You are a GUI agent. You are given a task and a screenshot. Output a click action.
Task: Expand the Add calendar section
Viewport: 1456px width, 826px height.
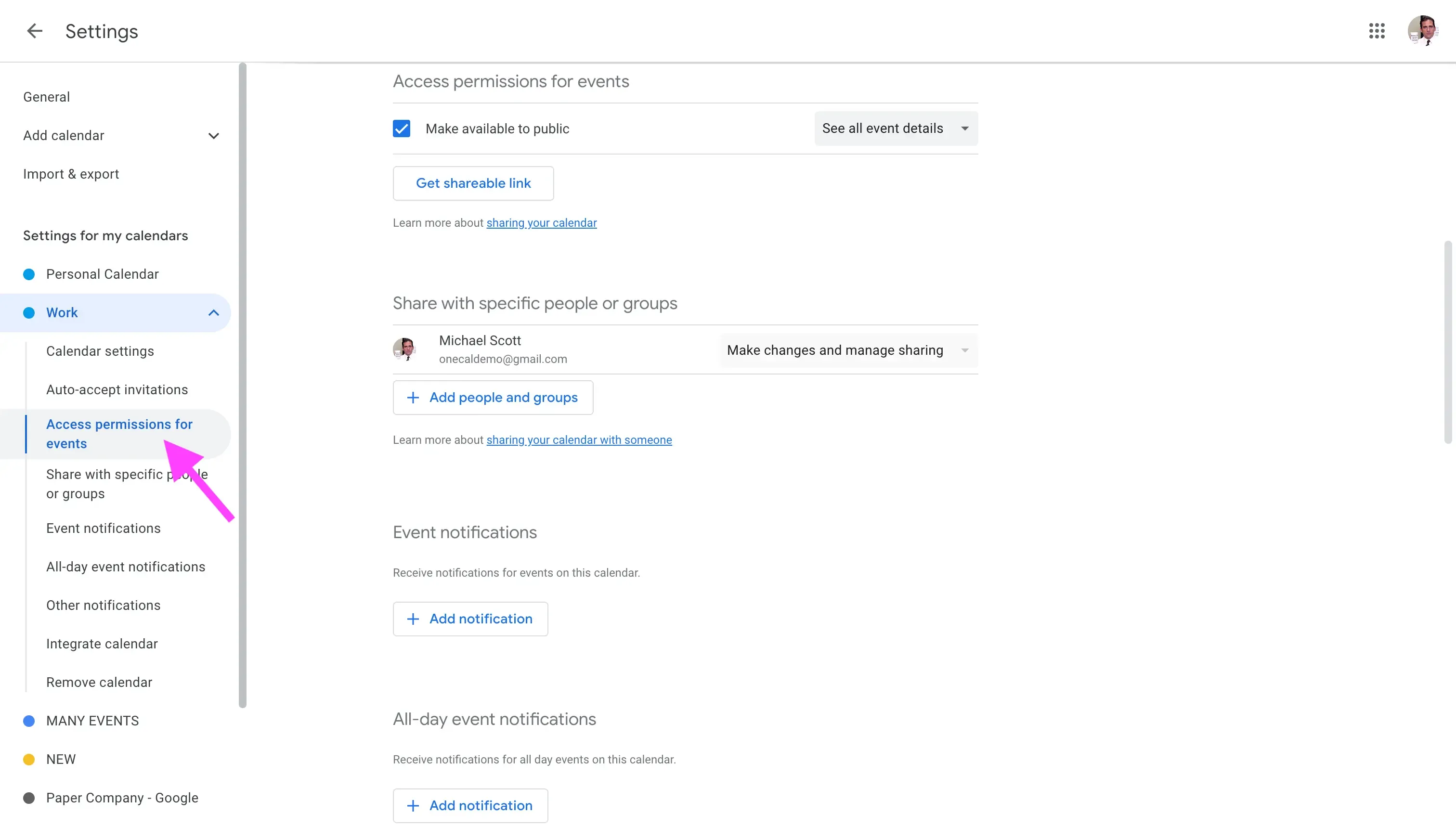tap(213, 136)
